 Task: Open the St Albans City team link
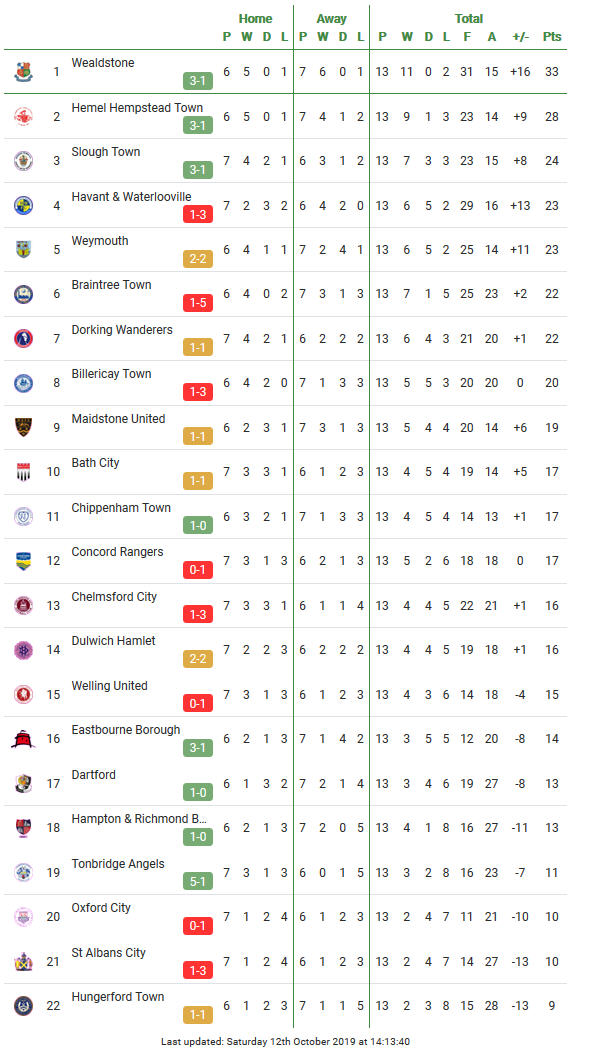108,953
